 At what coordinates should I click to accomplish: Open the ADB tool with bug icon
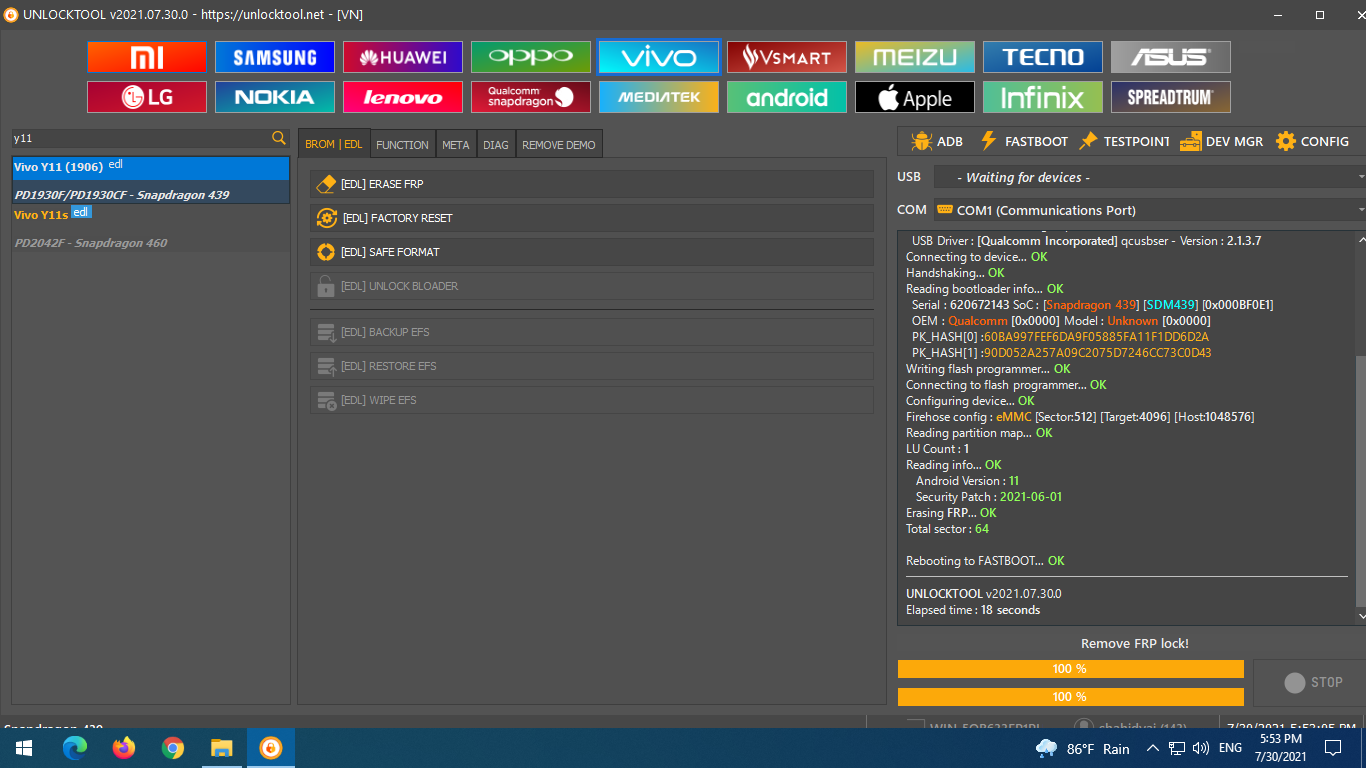coord(937,142)
